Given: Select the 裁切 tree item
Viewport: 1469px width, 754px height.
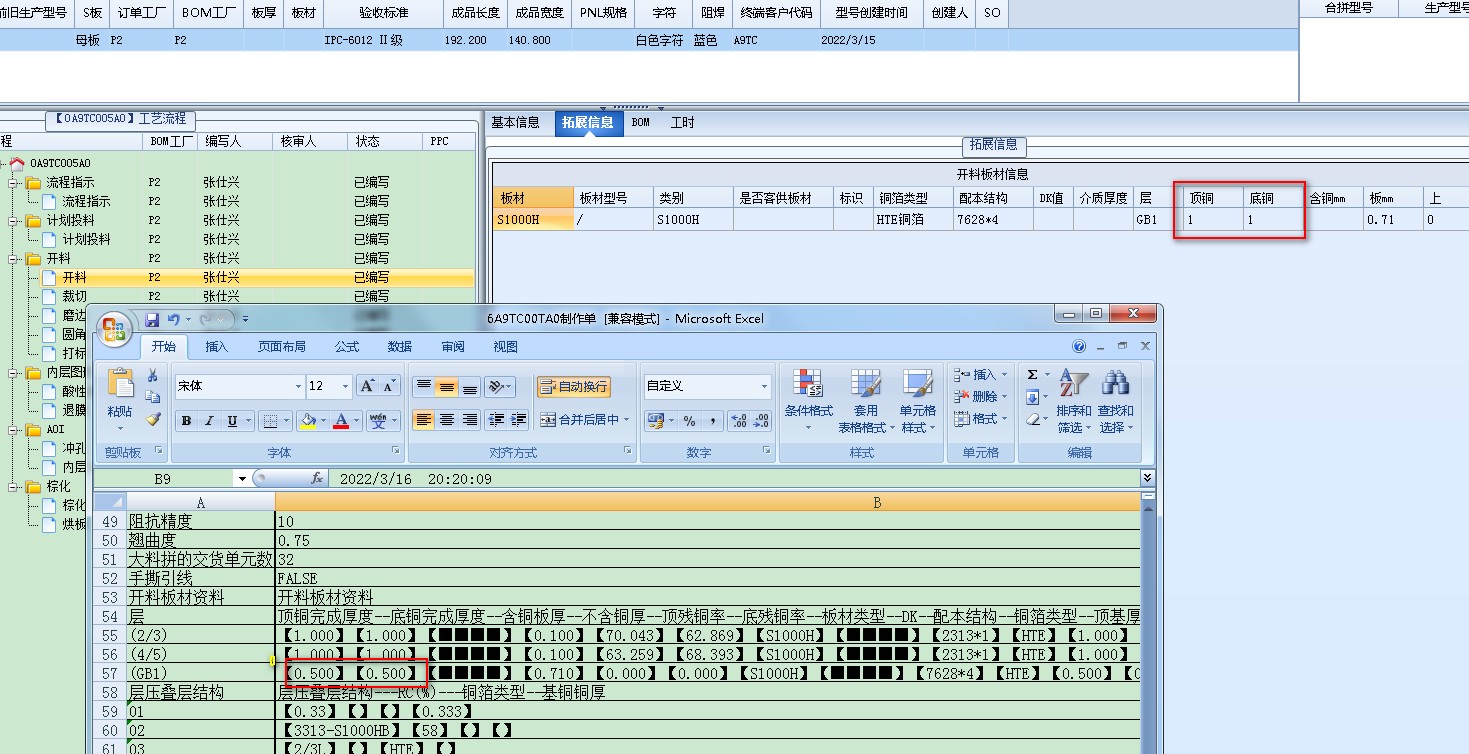Looking at the screenshot, I should pyautogui.click(x=75, y=296).
